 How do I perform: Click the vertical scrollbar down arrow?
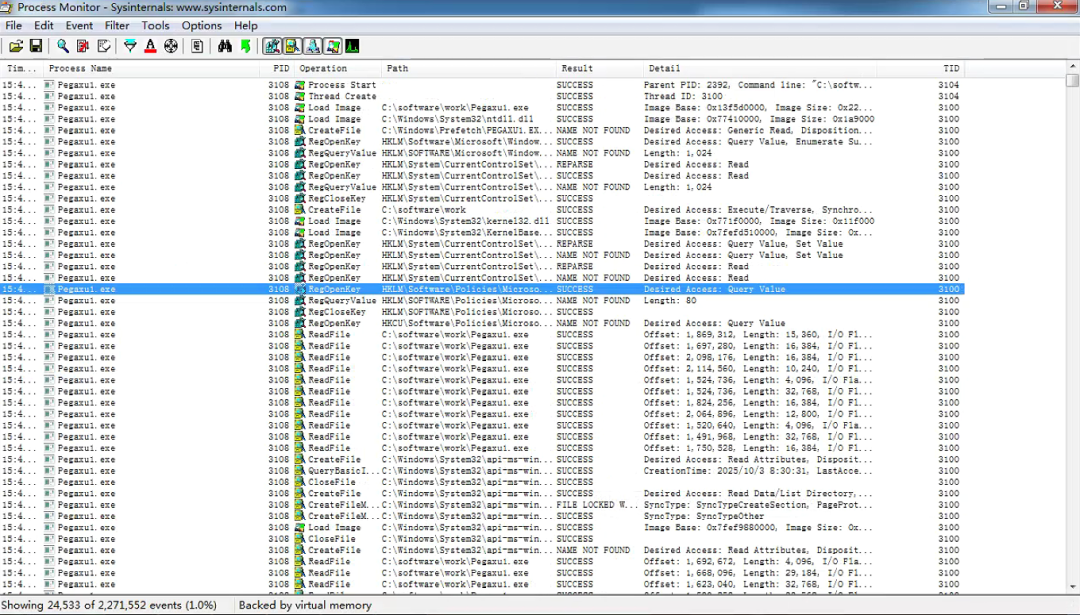point(1072,587)
